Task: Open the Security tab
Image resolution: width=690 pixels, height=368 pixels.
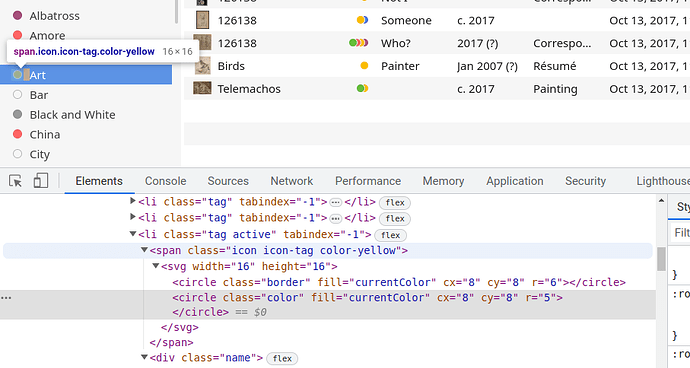Action: point(585,181)
